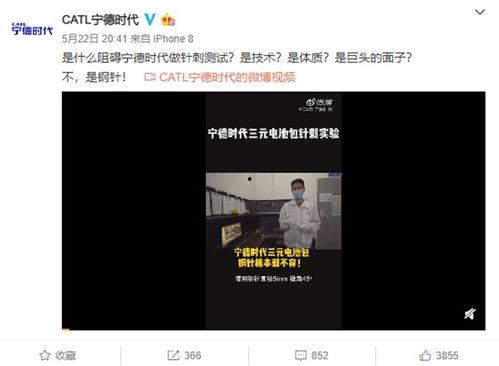499x366 pixels.
Task: Click the video icon before the video link
Action: [x=150, y=77]
